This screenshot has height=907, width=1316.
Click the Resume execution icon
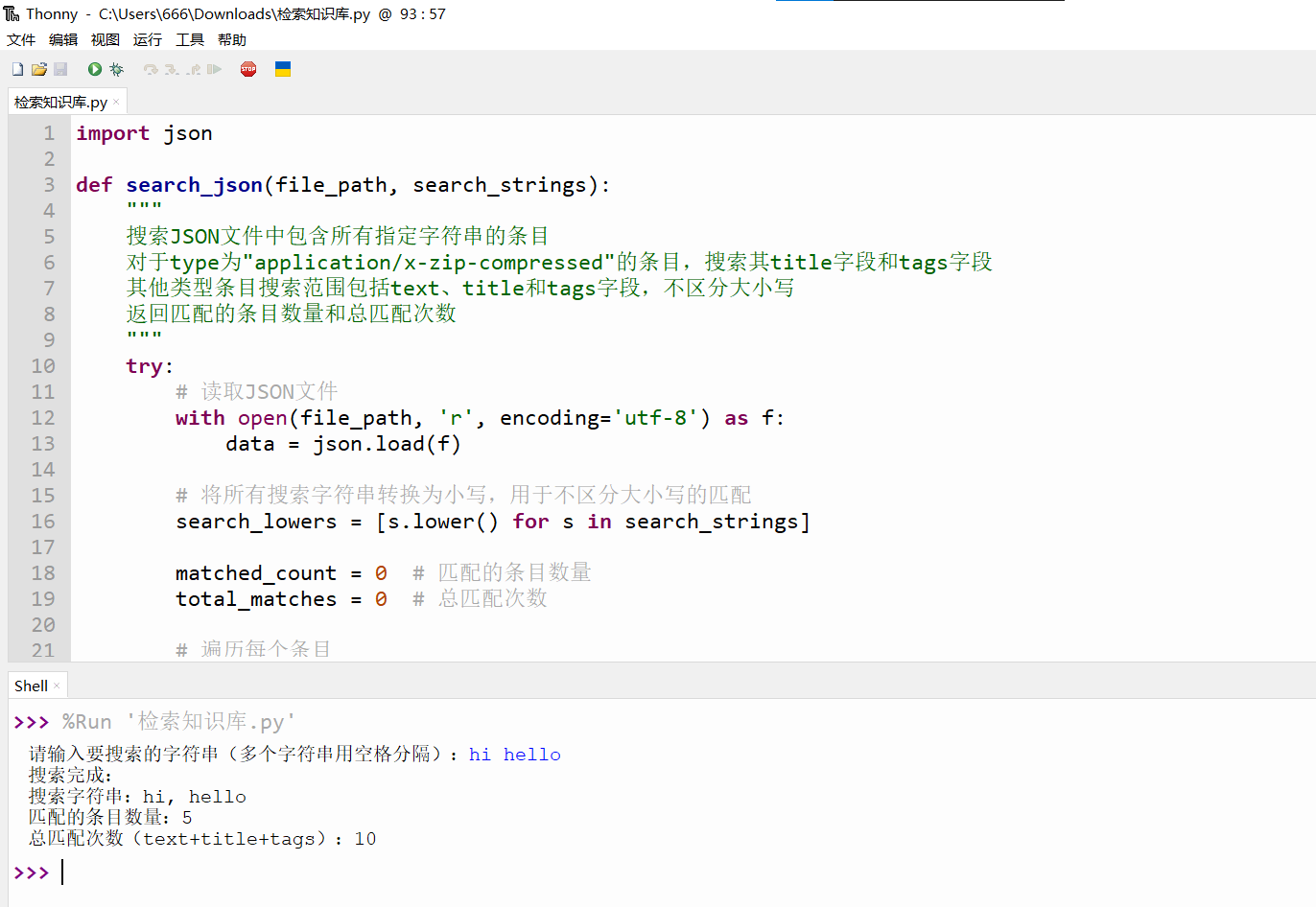pos(214,69)
